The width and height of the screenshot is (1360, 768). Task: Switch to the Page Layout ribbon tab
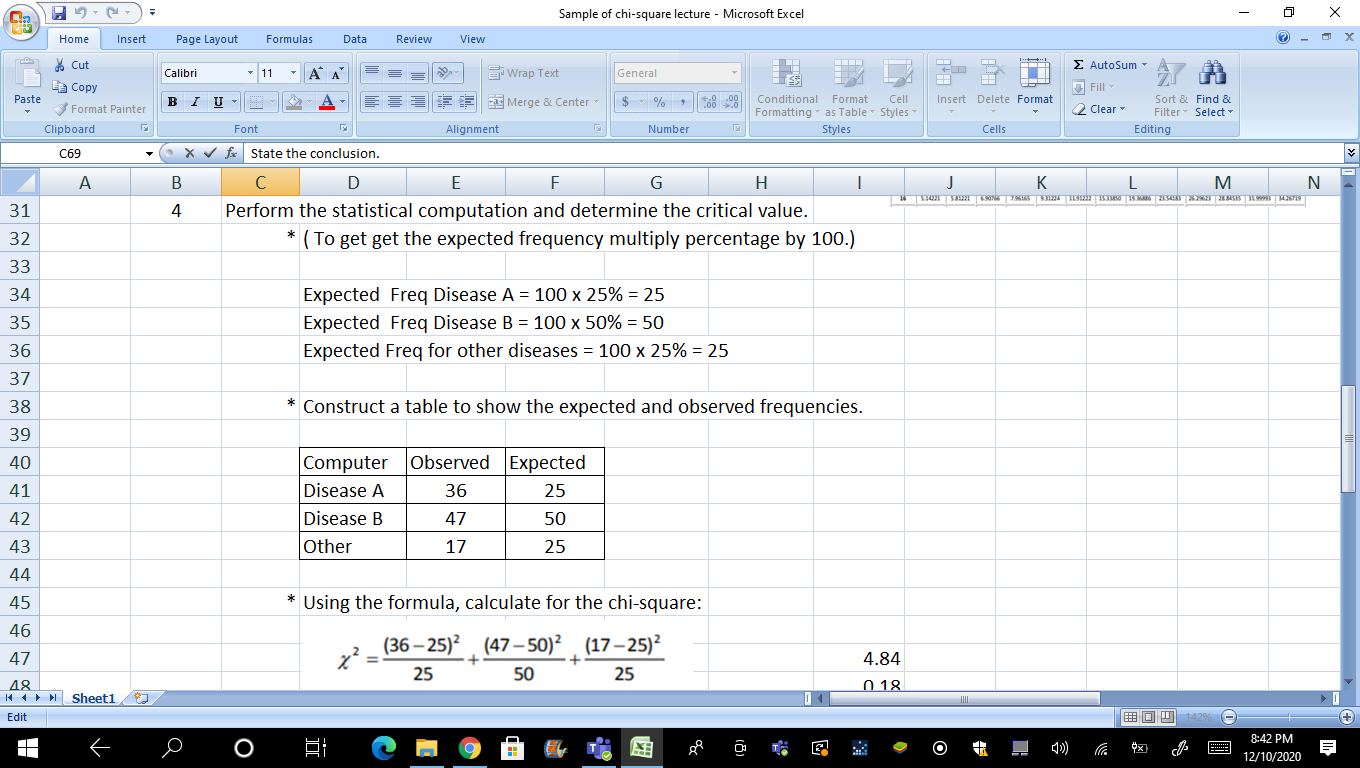click(207, 39)
